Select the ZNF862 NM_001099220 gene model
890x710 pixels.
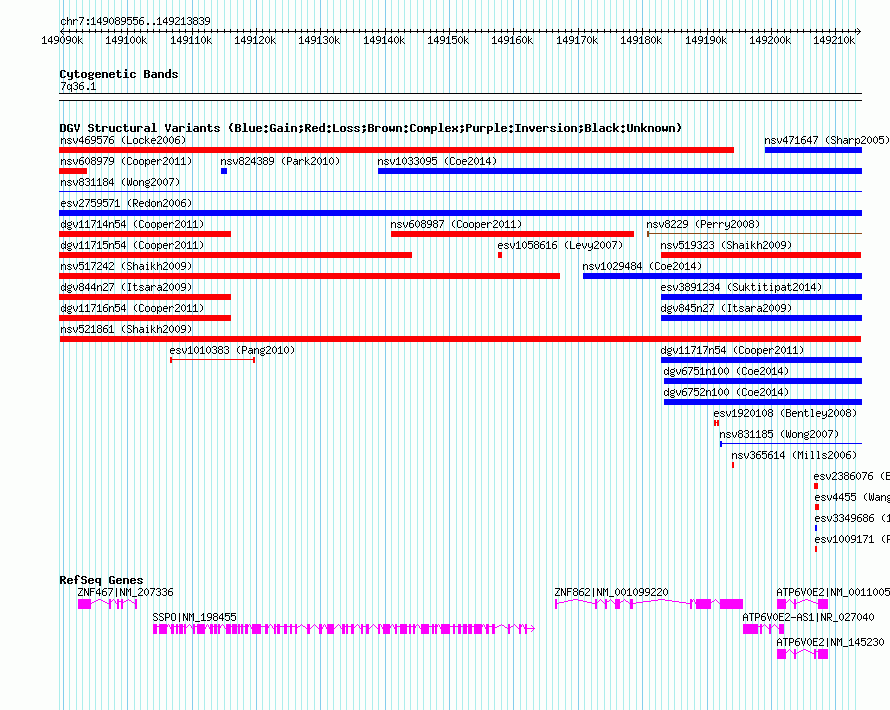(x=649, y=604)
